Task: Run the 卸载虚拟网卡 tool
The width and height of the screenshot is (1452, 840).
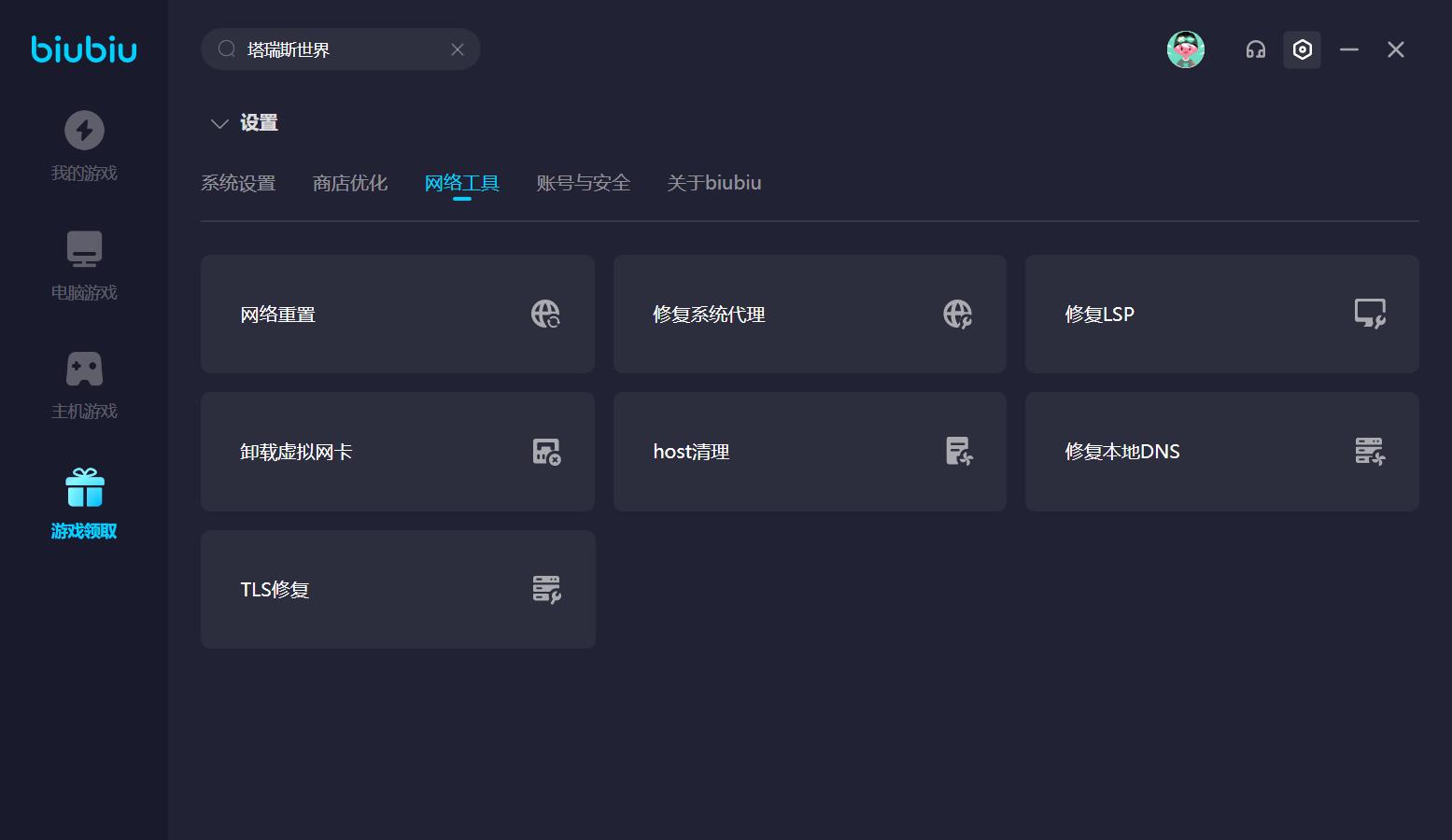Action: [398, 452]
